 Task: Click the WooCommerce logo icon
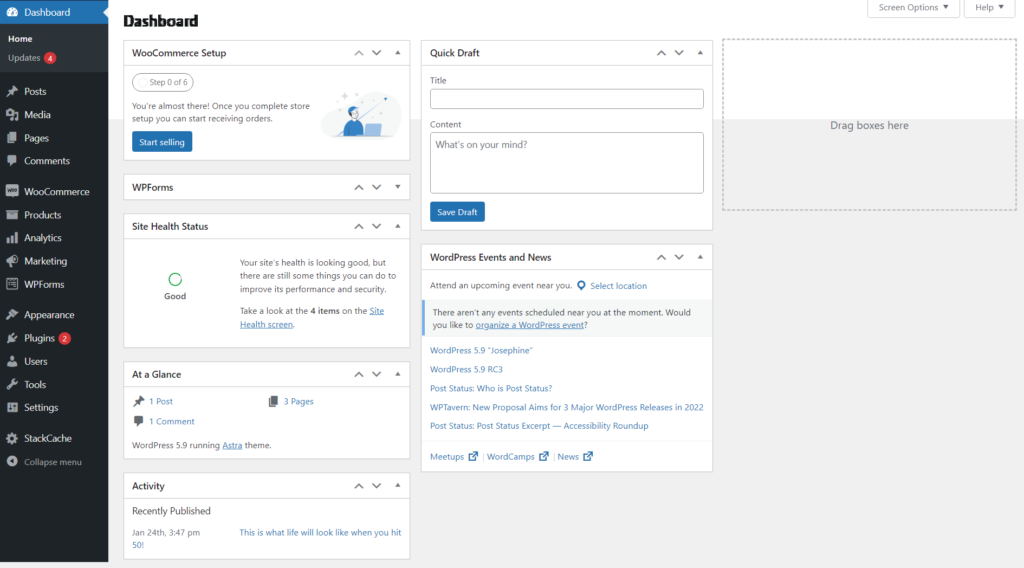(x=12, y=191)
